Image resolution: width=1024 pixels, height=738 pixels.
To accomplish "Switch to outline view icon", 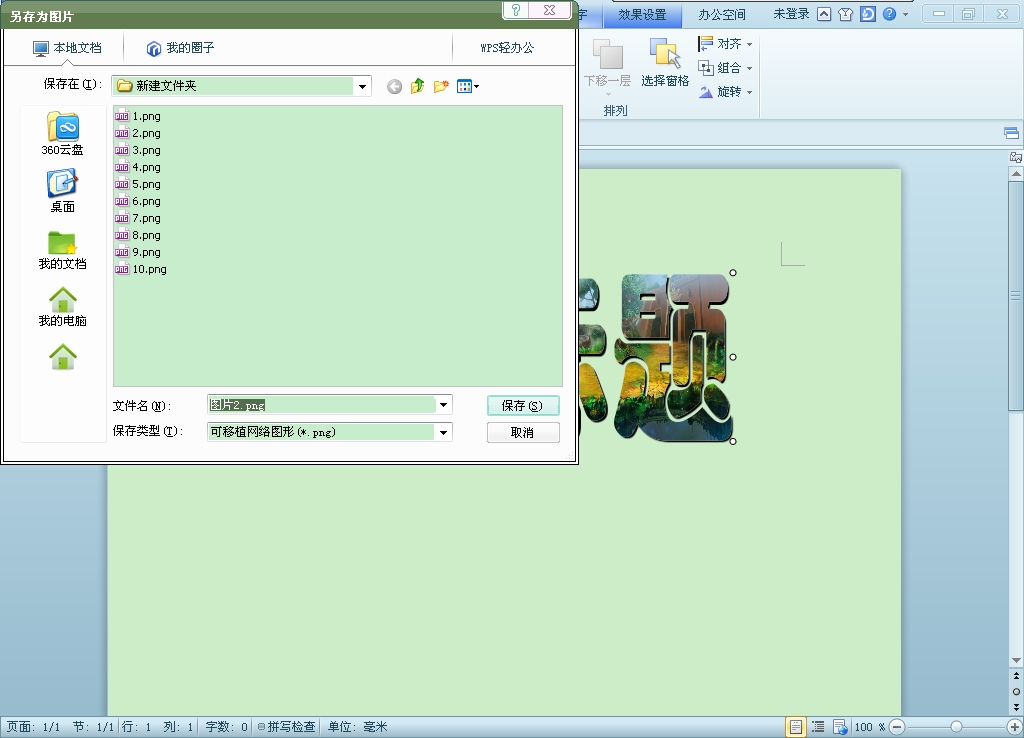I will [818, 727].
